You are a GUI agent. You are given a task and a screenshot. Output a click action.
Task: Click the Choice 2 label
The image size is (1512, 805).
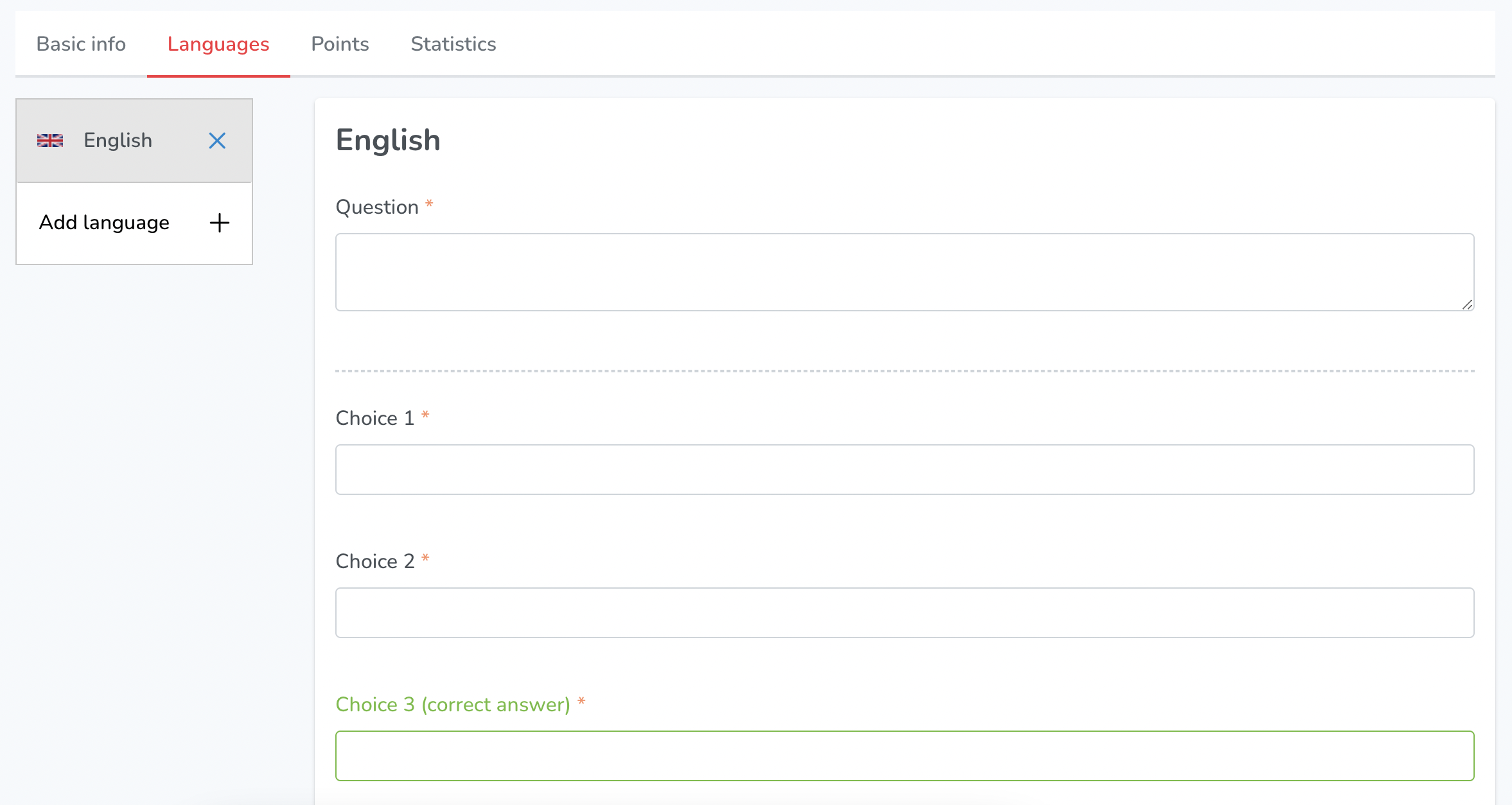point(375,562)
